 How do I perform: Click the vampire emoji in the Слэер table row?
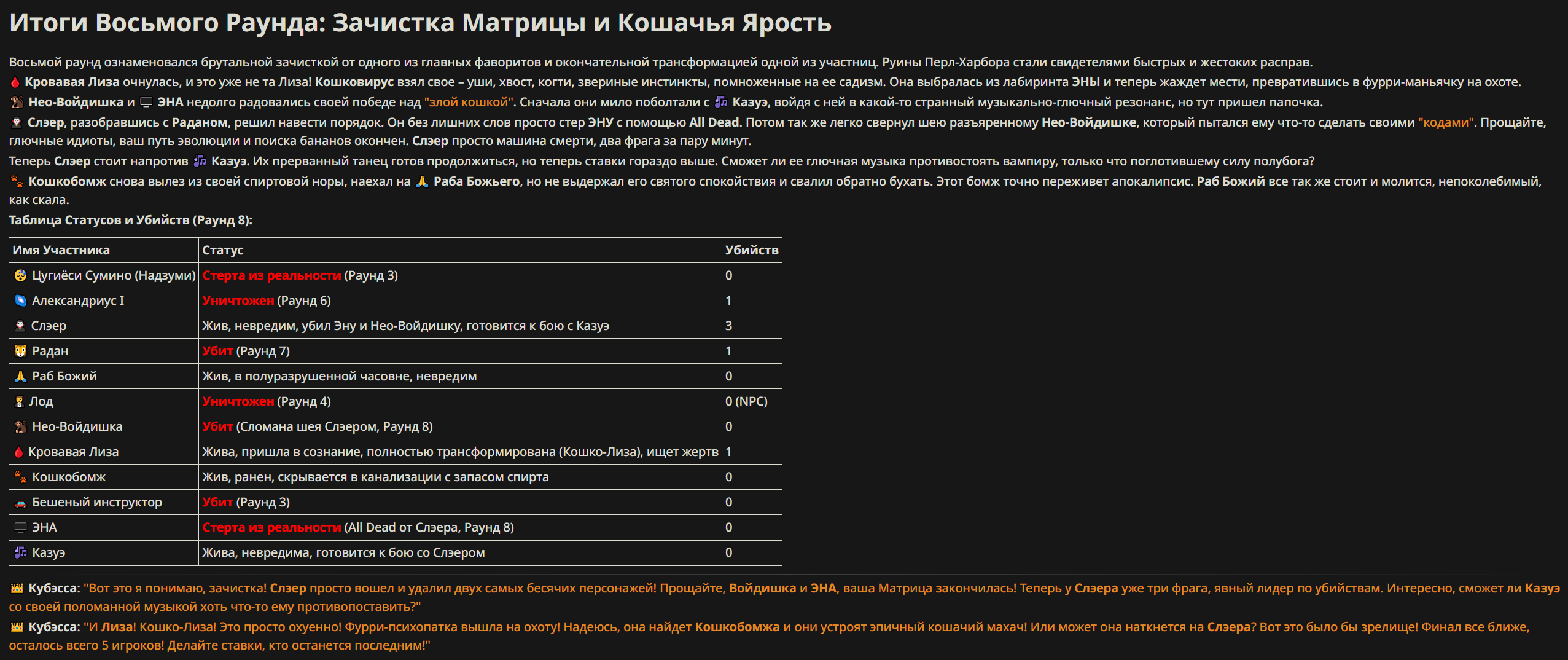20,326
